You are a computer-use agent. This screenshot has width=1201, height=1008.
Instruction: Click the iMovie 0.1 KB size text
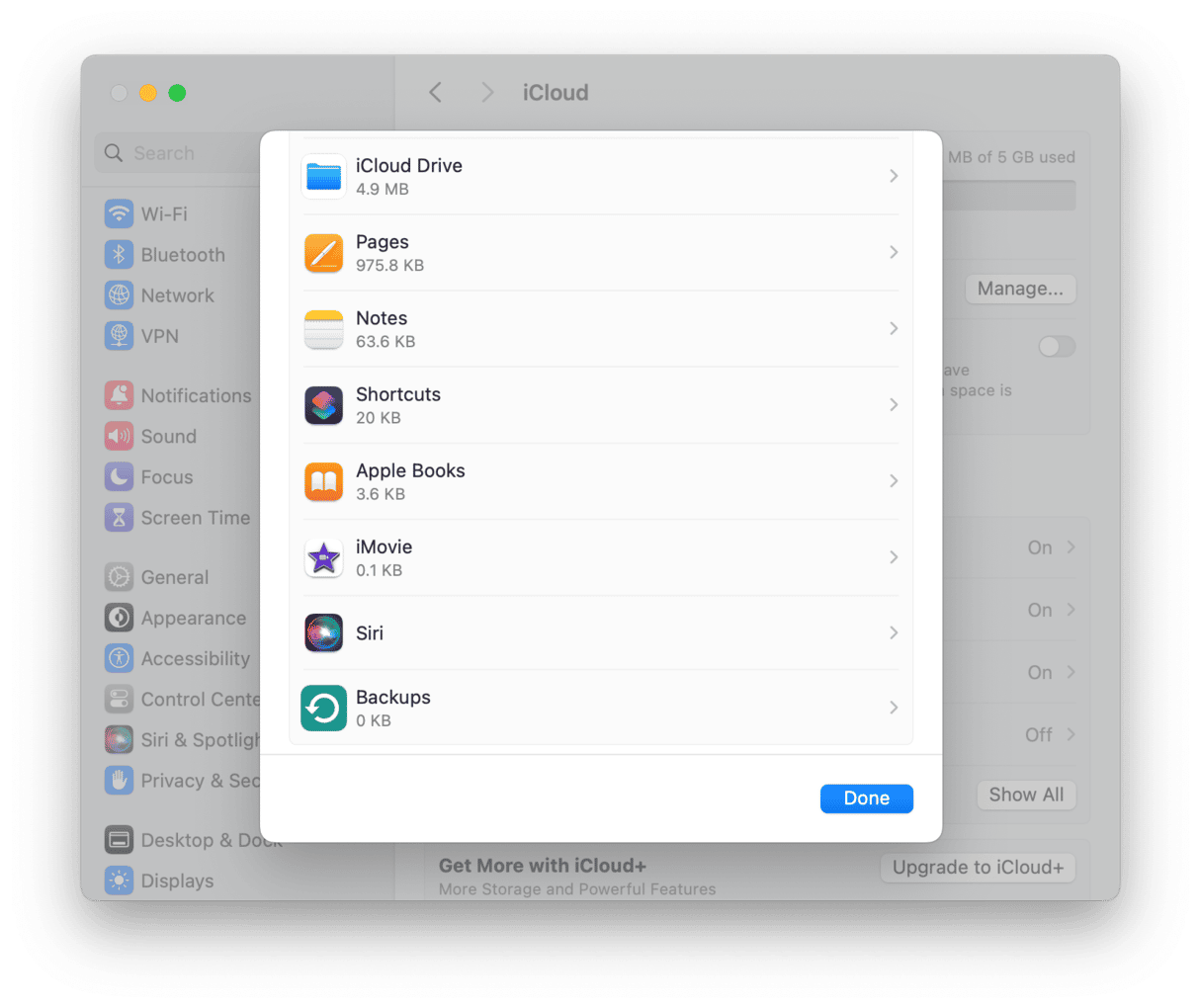click(379, 570)
